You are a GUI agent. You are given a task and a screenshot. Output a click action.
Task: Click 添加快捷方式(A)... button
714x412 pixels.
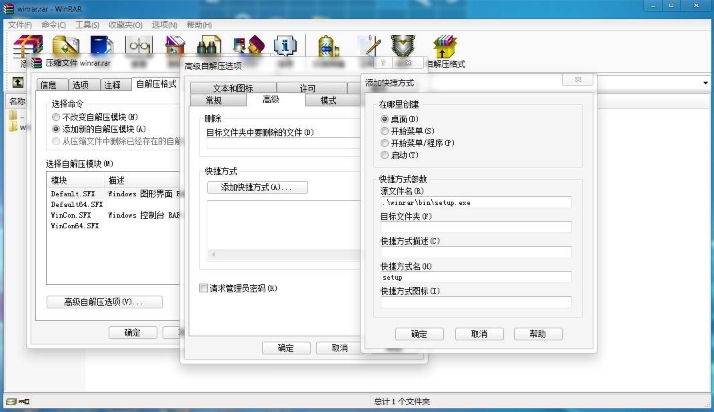coord(257,187)
